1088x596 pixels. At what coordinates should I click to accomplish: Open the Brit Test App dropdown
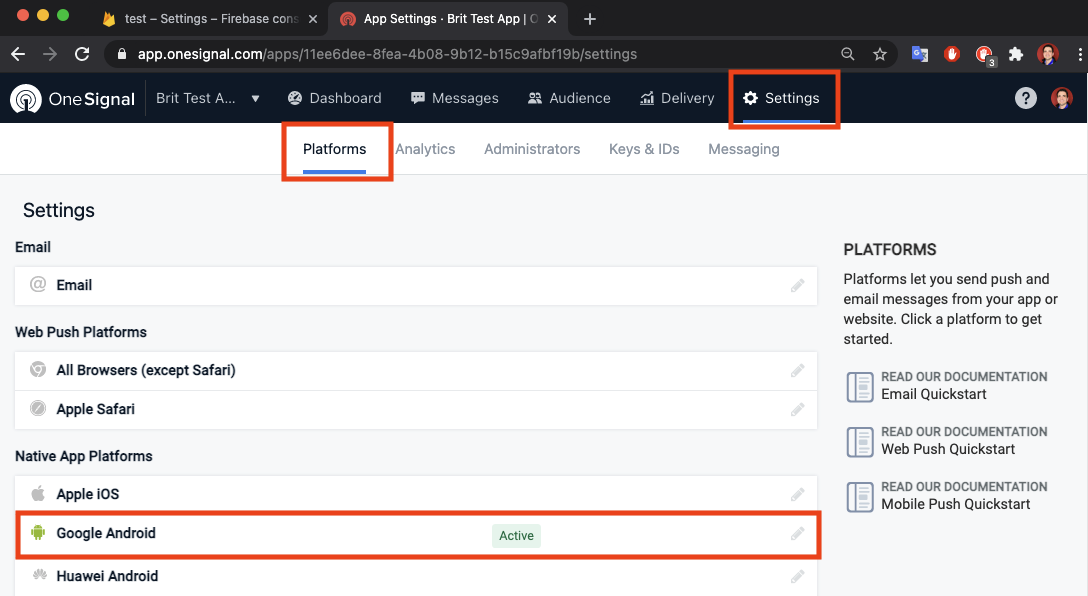[x=207, y=99]
